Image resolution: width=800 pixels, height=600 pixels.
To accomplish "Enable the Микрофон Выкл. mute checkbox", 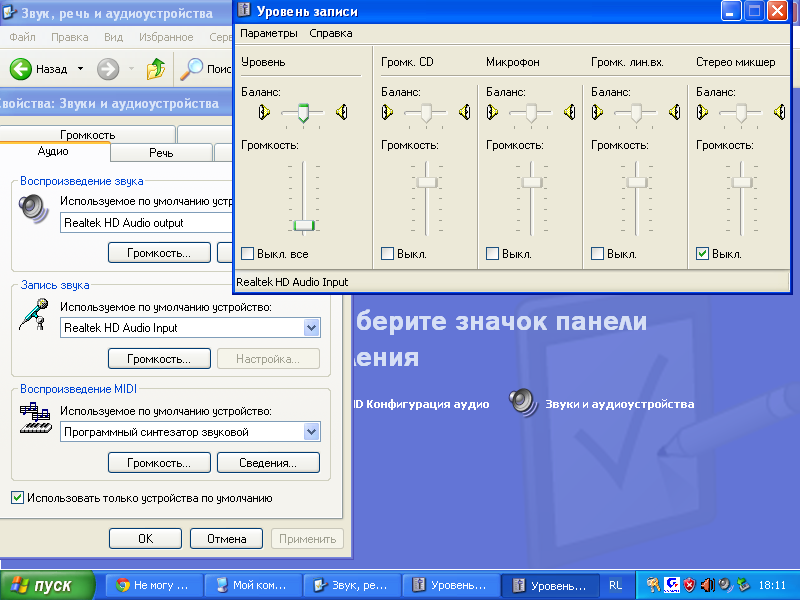I will point(492,254).
